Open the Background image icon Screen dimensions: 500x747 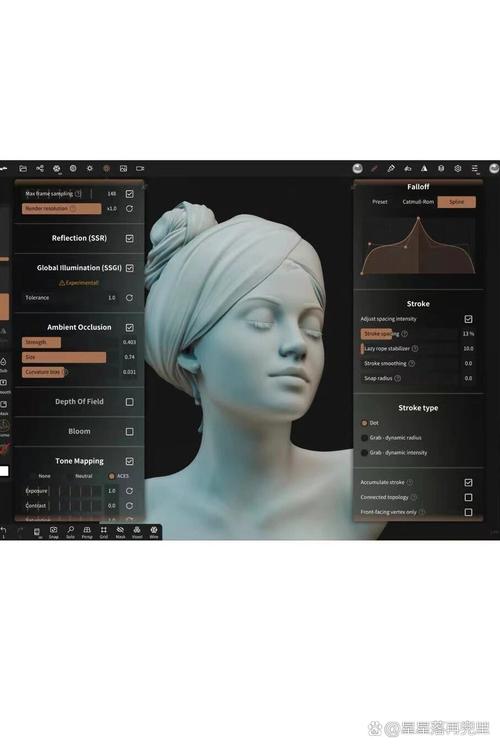123,168
